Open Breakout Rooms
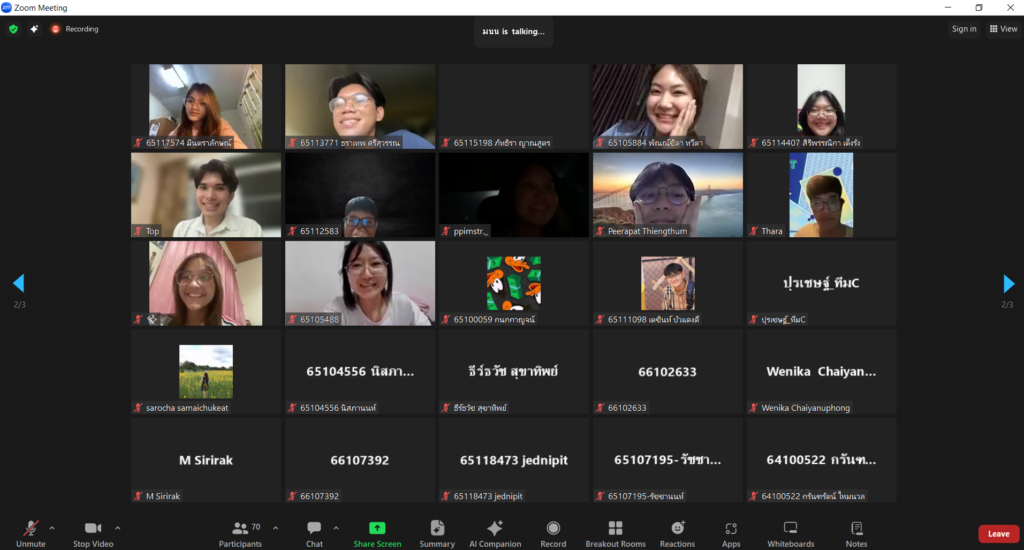This screenshot has width=1024, height=550. (x=615, y=533)
